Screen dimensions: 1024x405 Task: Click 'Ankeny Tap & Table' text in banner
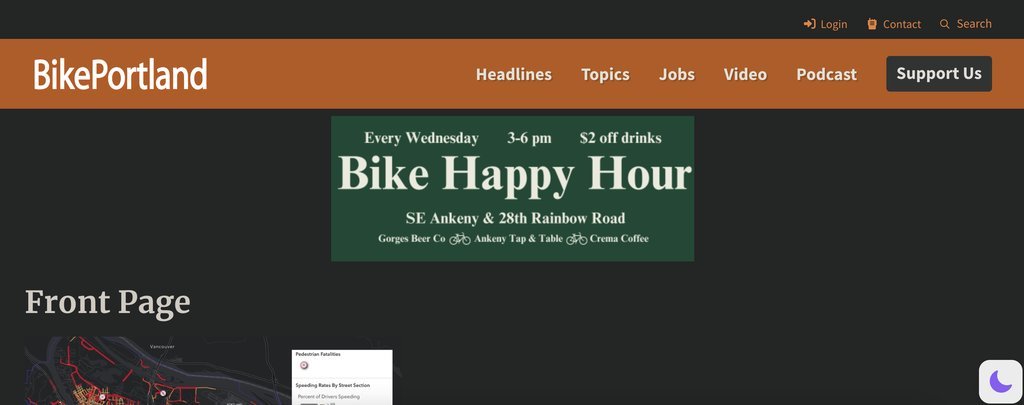[x=519, y=238]
